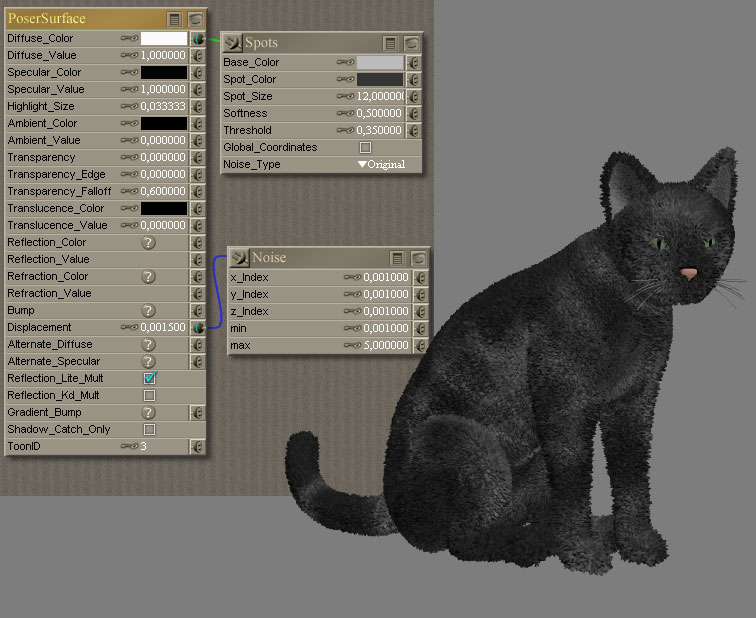Click the Noise max value 5,000000

386,346
